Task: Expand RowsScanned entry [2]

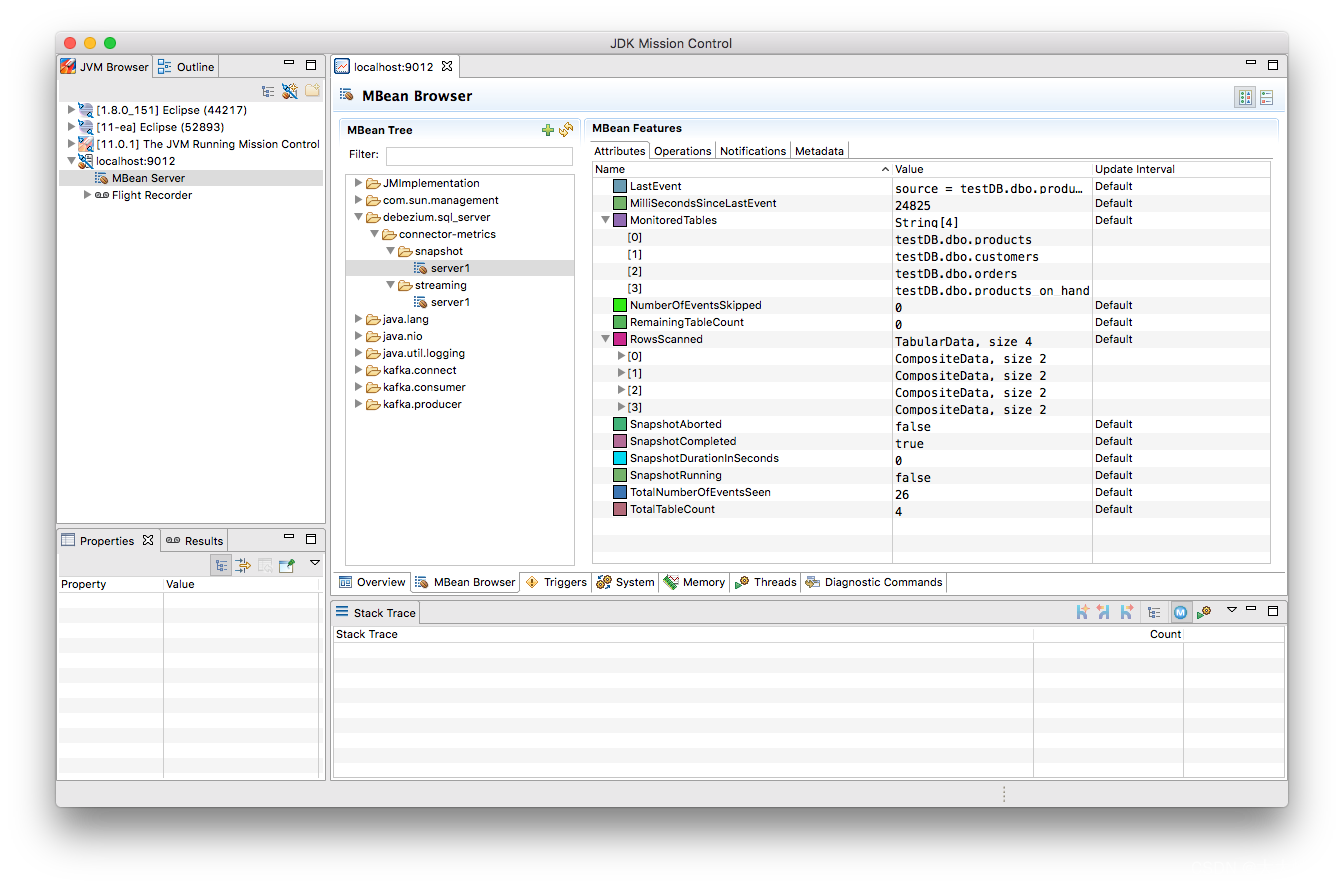Action: click(621, 390)
